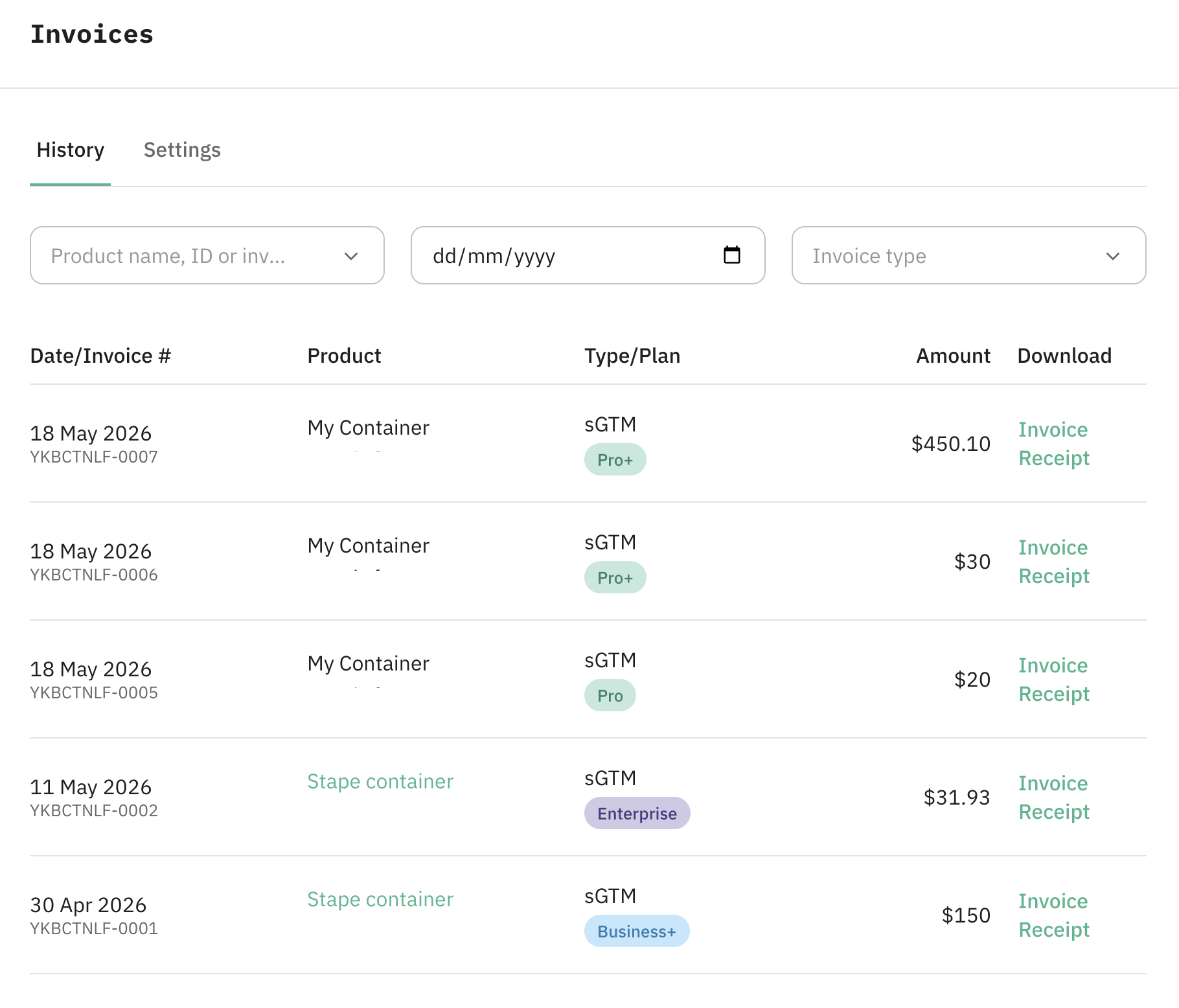Download Invoice for the $30 charge

1053,547
